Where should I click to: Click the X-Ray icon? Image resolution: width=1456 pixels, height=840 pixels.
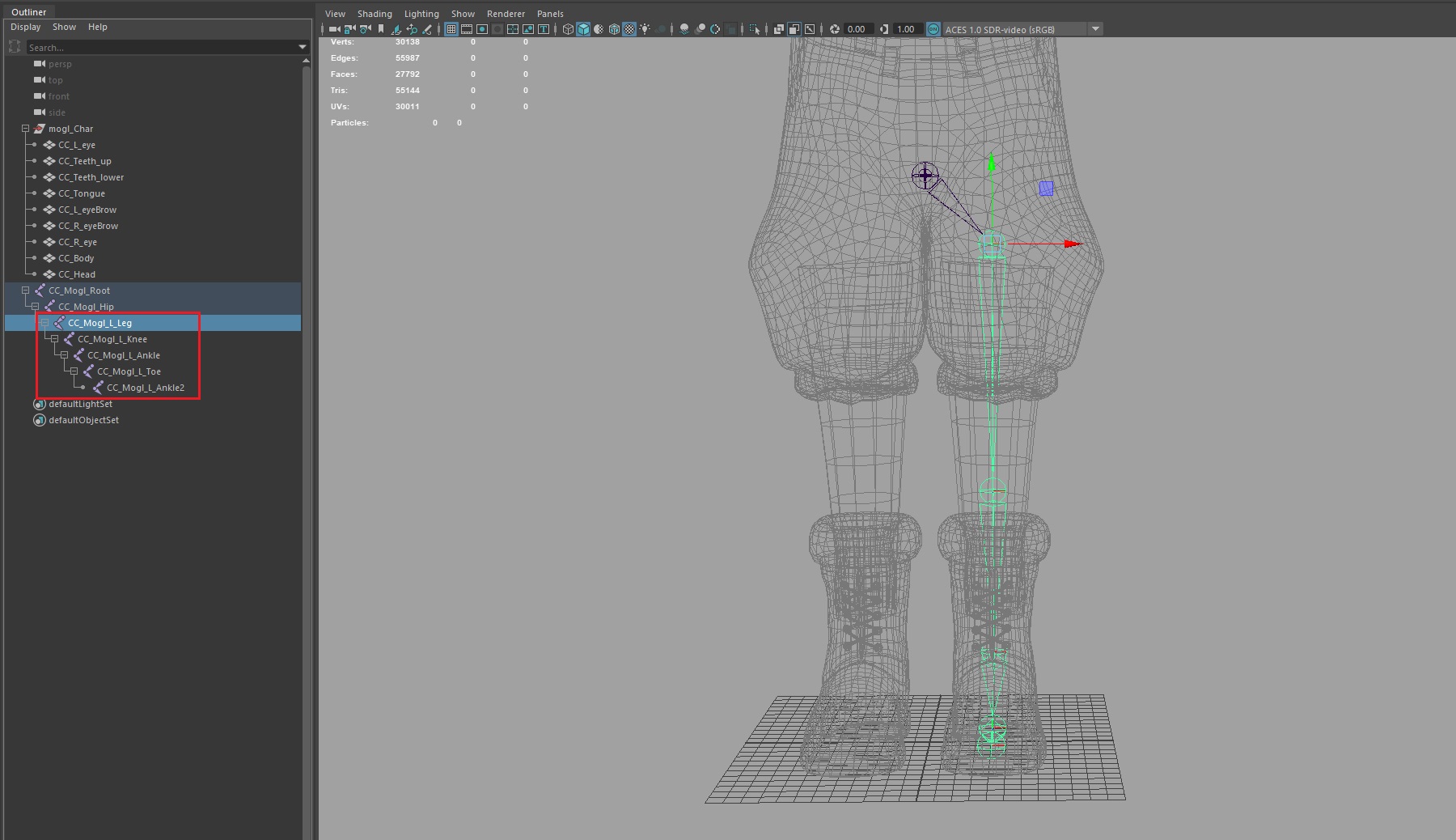(x=779, y=29)
